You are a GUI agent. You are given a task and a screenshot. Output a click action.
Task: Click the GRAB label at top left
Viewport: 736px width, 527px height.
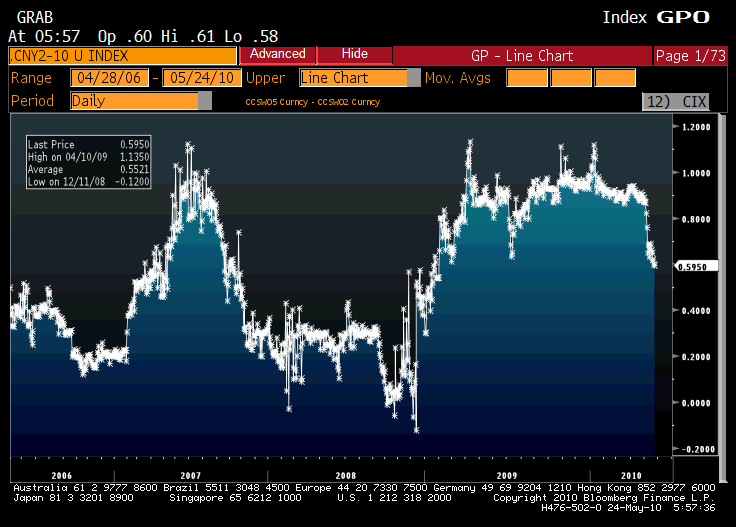point(27,17)
